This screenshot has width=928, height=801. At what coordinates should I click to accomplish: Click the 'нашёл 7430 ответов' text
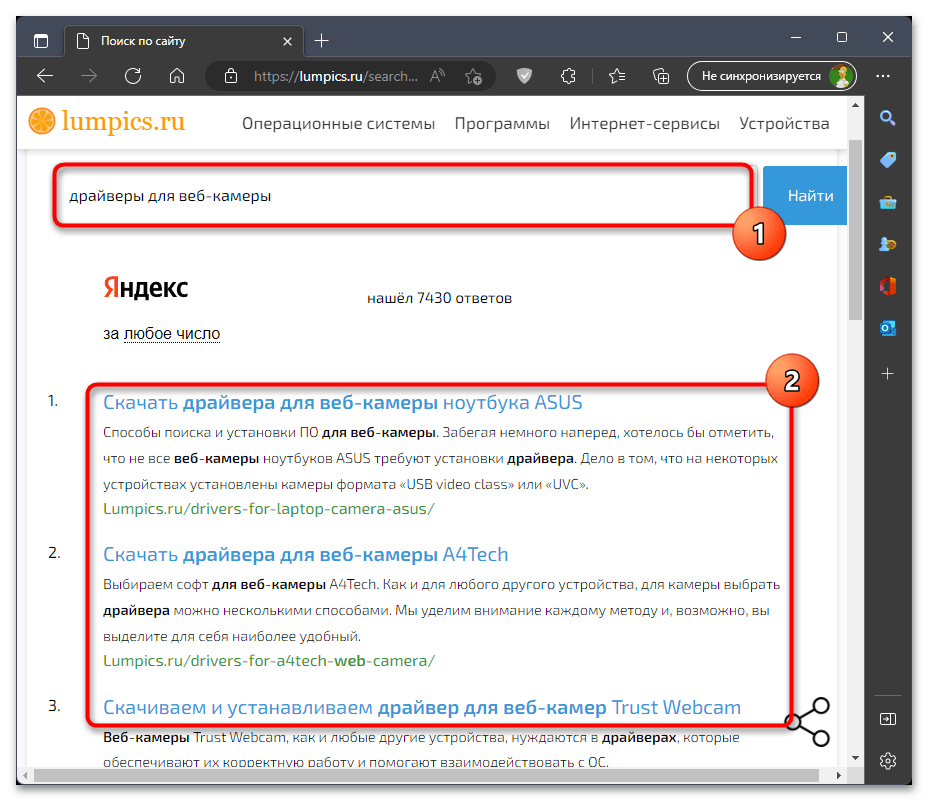(439, 298)
